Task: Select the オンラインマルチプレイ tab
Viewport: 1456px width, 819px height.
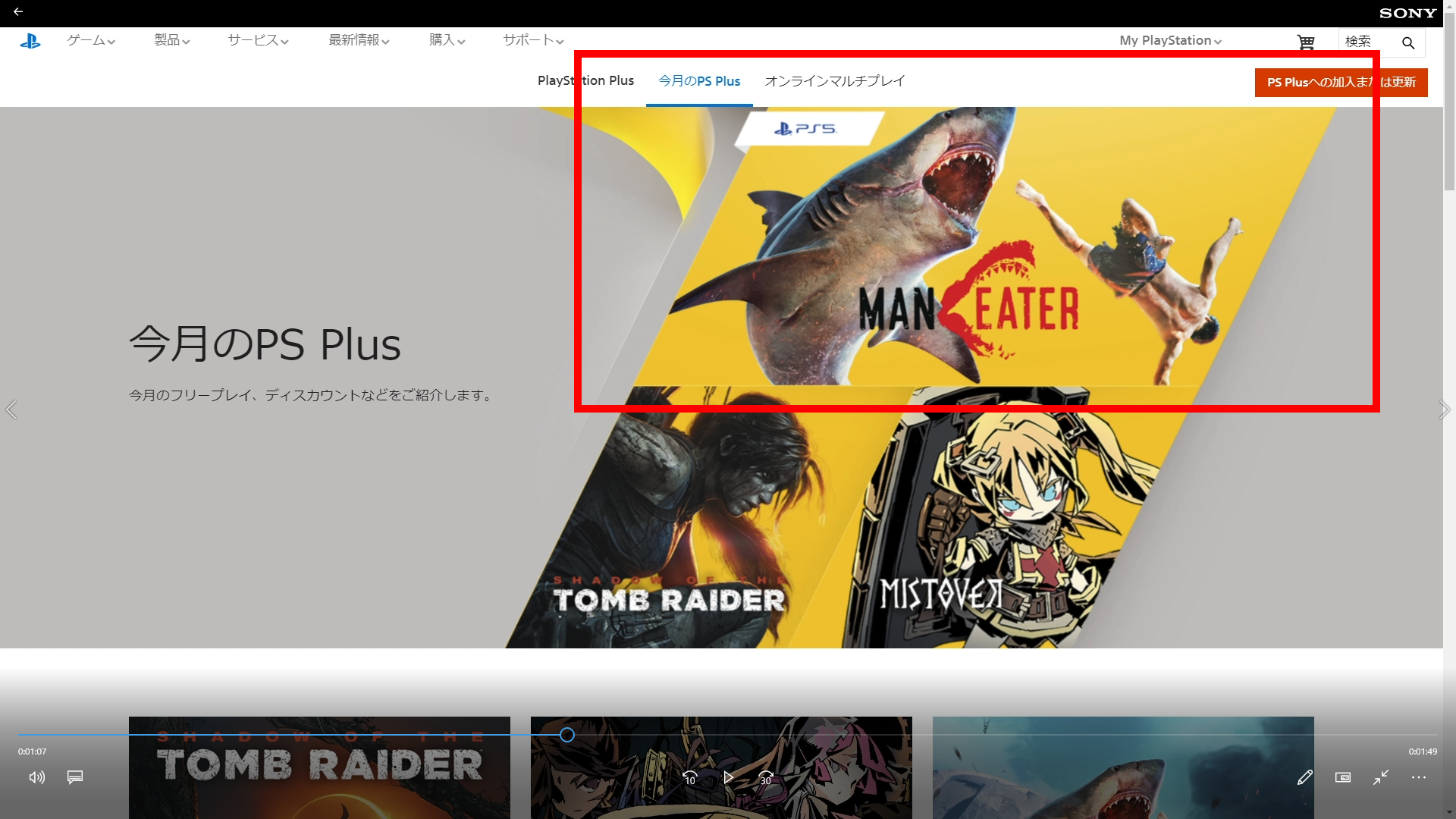Action: (x=835, y=81)
